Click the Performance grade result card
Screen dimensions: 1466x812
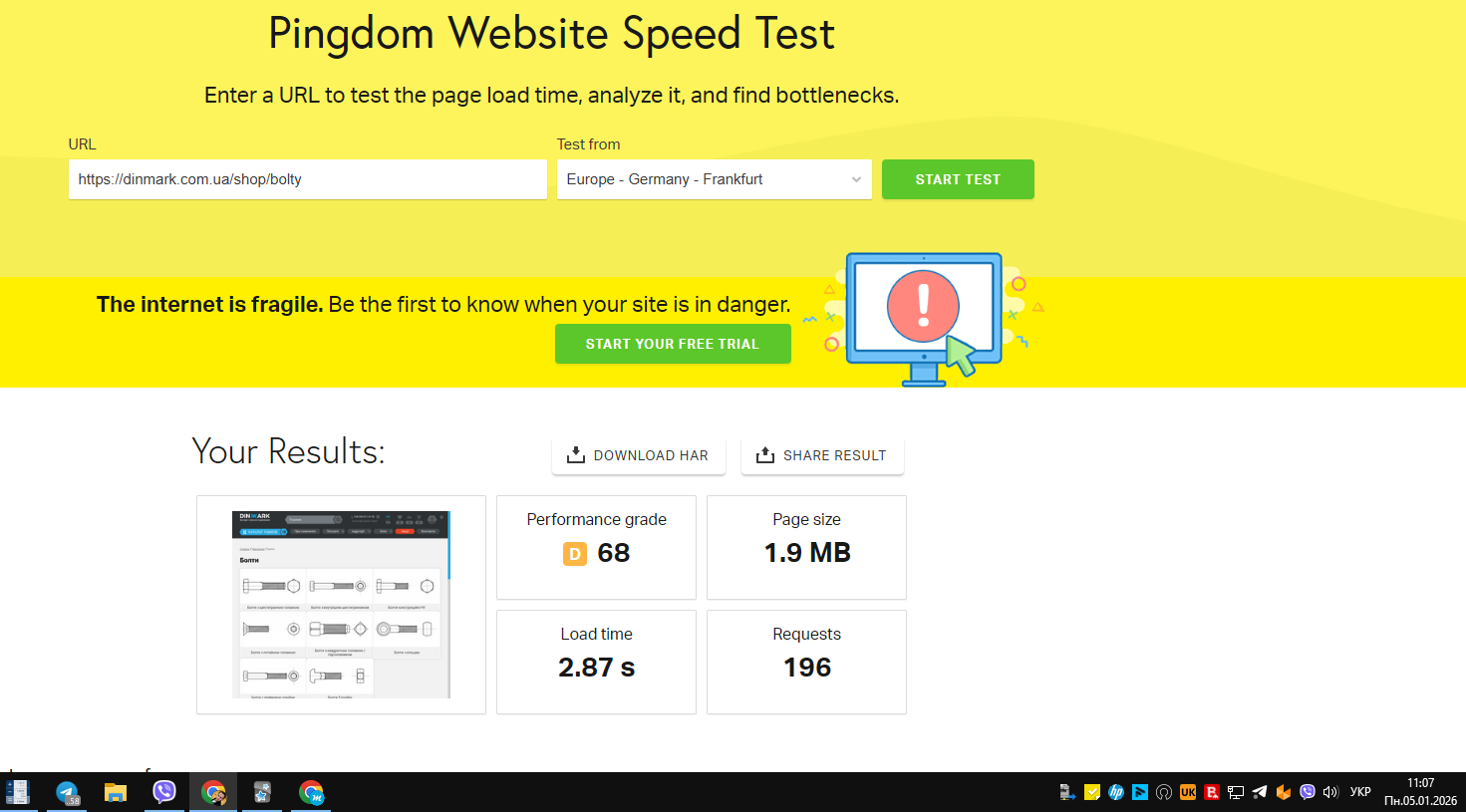(x=596, y=547)
